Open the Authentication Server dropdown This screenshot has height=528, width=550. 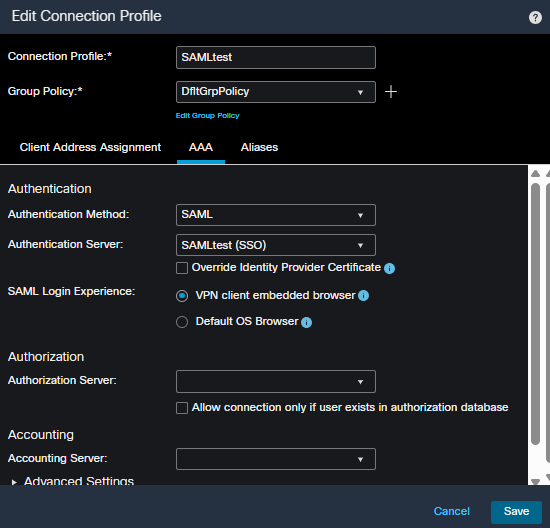(276, 245)
